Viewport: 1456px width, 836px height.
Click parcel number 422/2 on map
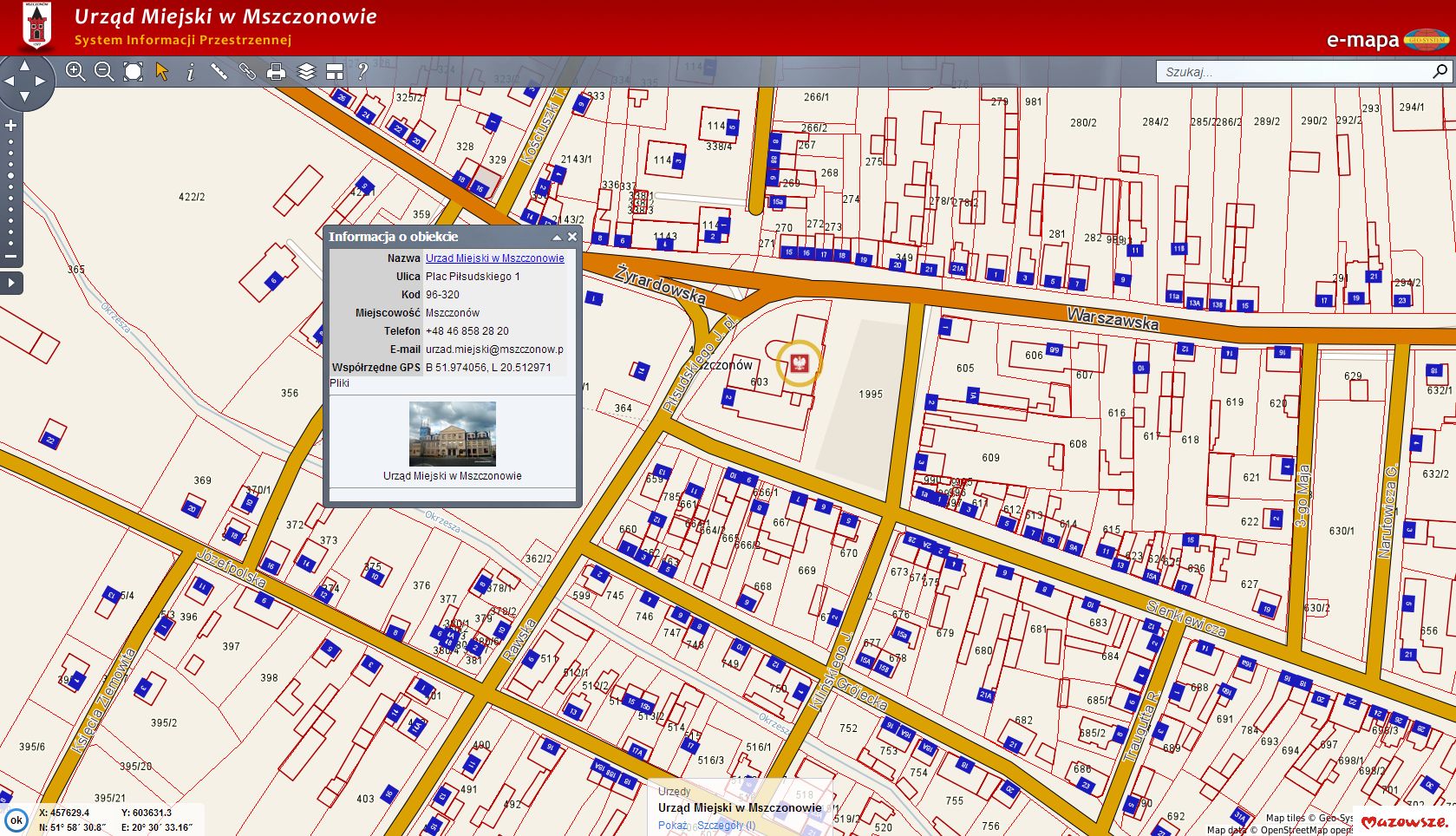[x=192, y=198]
